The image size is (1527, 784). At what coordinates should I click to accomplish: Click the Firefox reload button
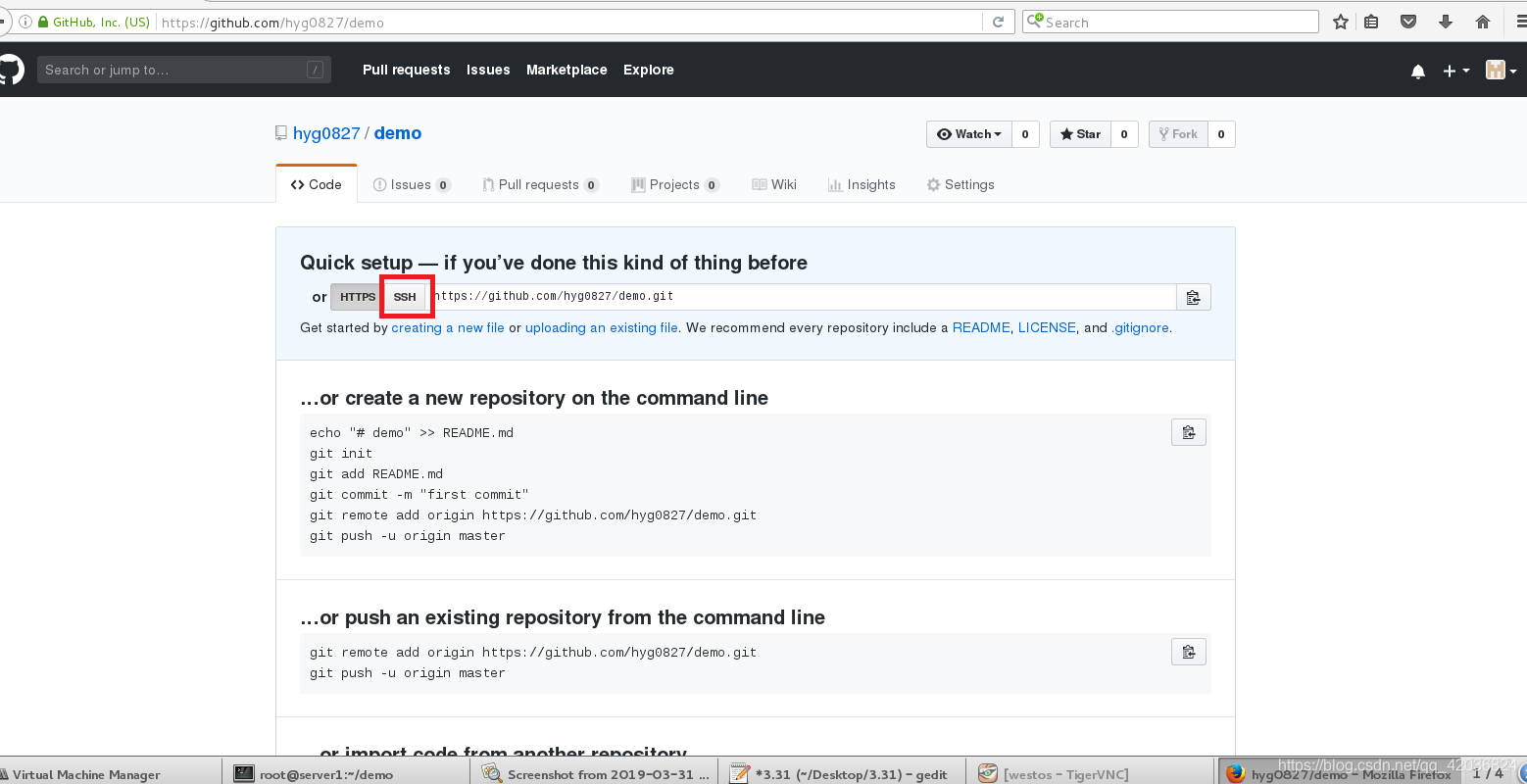point(998,22)
